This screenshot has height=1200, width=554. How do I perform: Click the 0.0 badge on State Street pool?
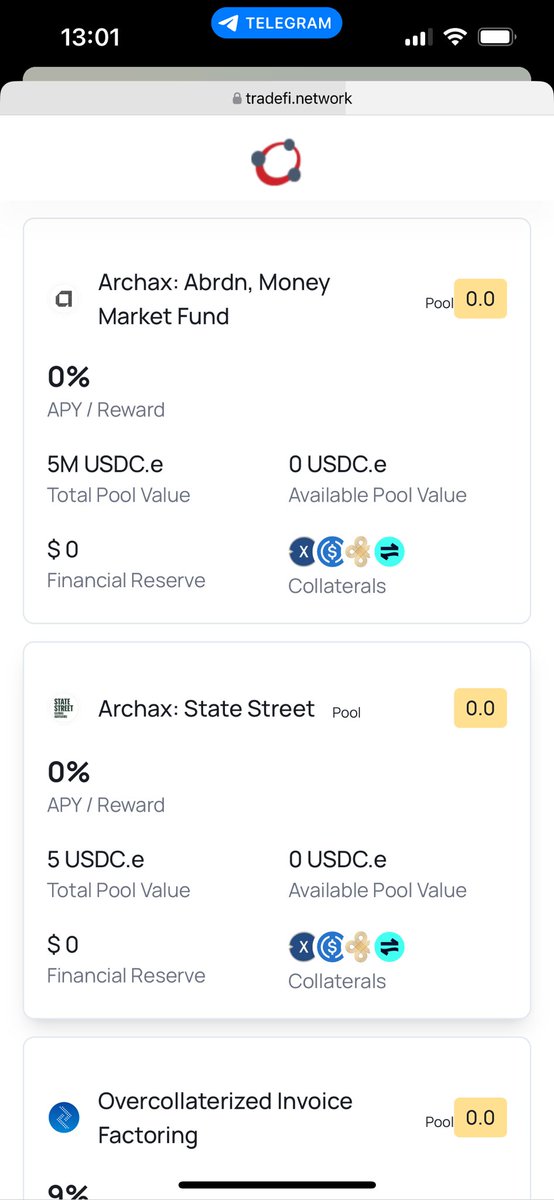tap(480, 708)
